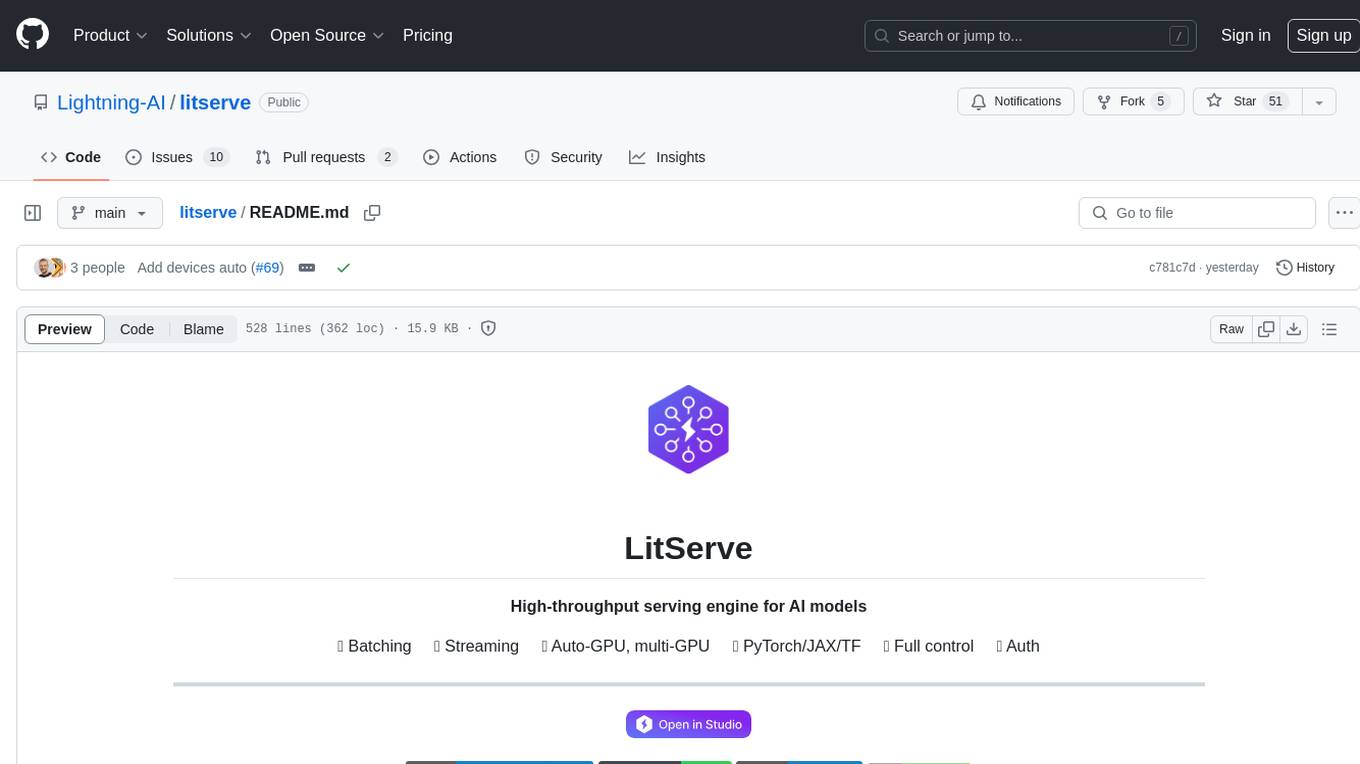The width and height of the screenshot is (1360, 764).
Task: Open commit c781c7d
Action: pyautogui.click(x=1171, y=268)
